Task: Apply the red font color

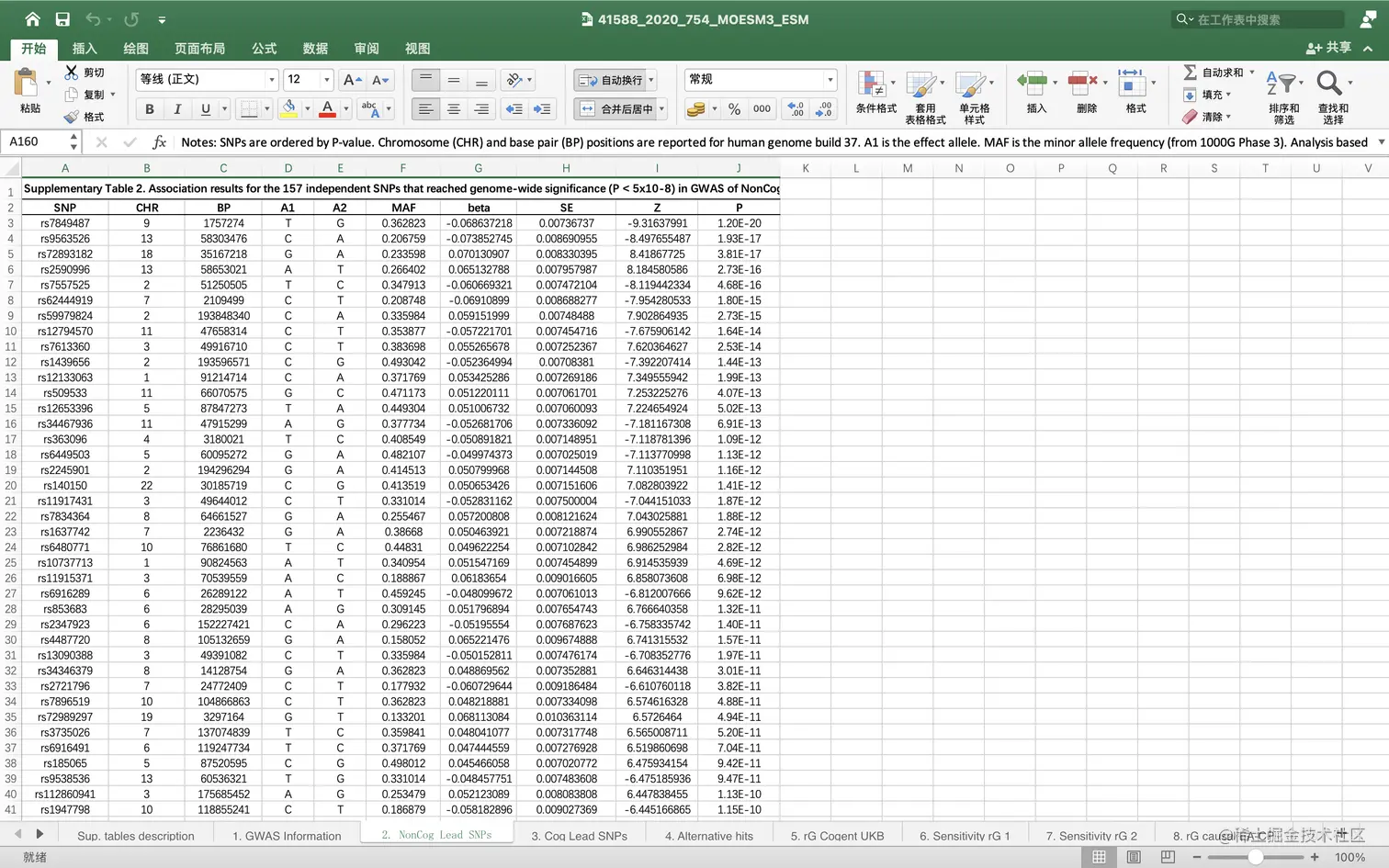Action: pyautogui.click(x=327, y=109)
